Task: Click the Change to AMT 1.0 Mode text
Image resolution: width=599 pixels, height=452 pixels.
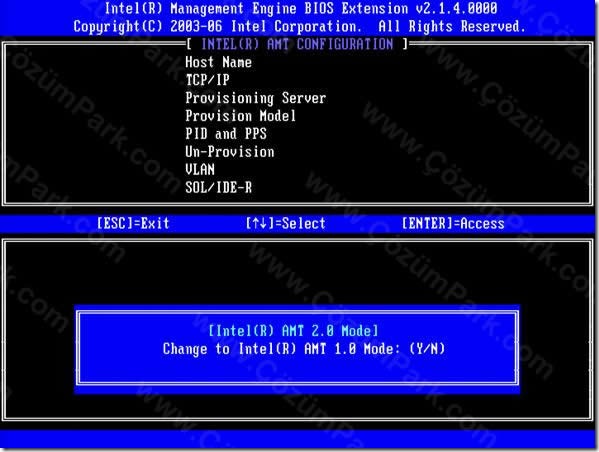Action: tap(281, 348)
